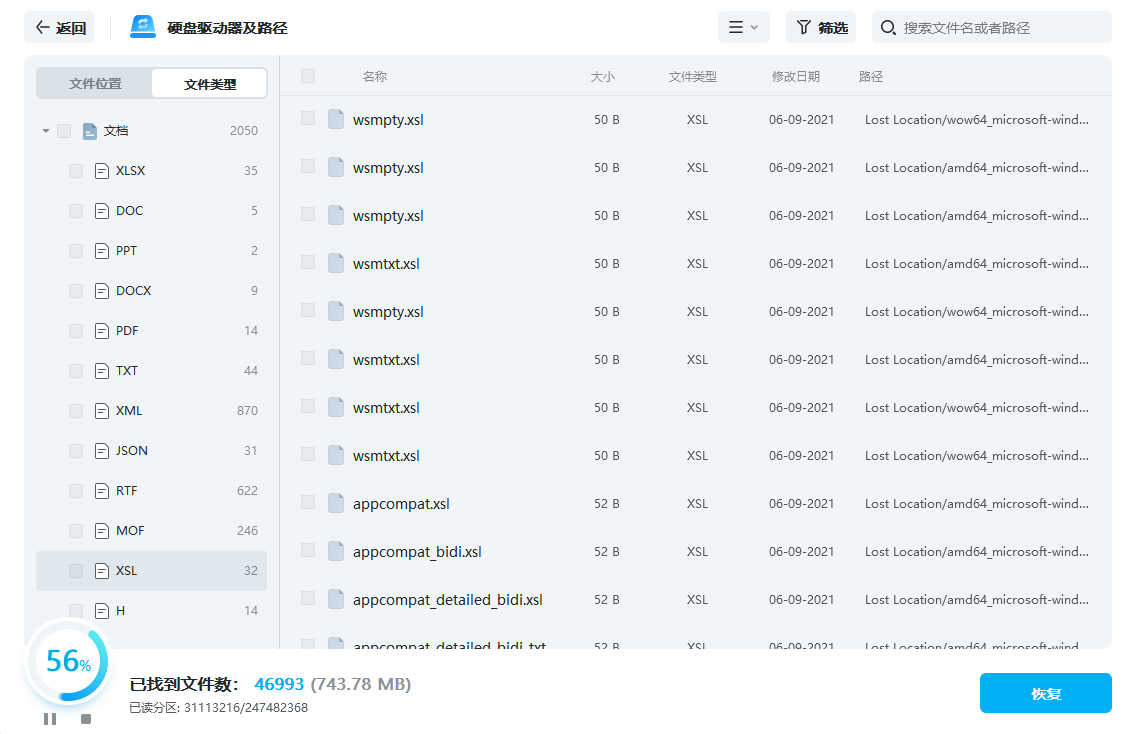The image size is (1131, 734).
Task: Click the filter funnel icon
Action: 804,28
